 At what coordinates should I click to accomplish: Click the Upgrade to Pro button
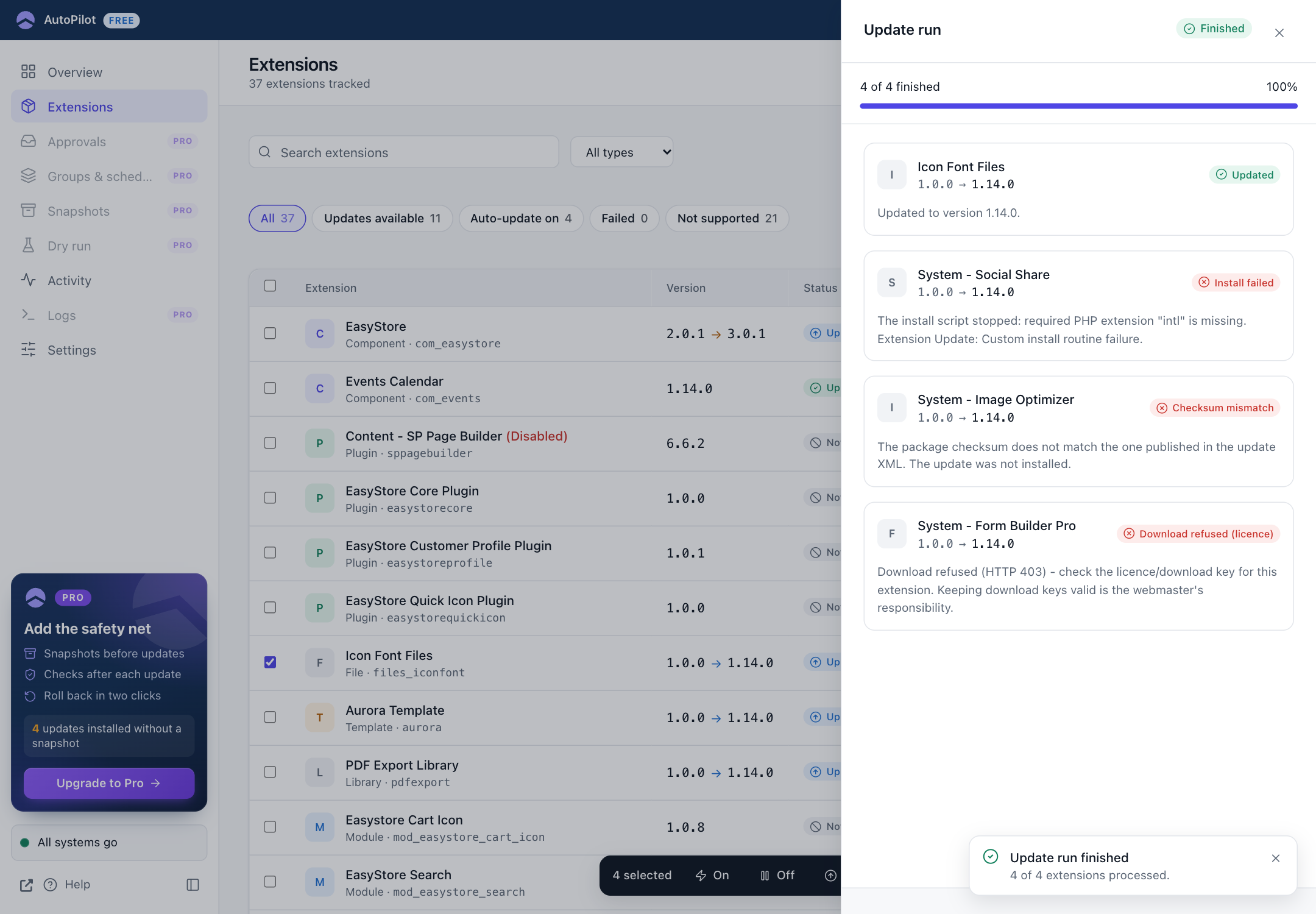109,784
